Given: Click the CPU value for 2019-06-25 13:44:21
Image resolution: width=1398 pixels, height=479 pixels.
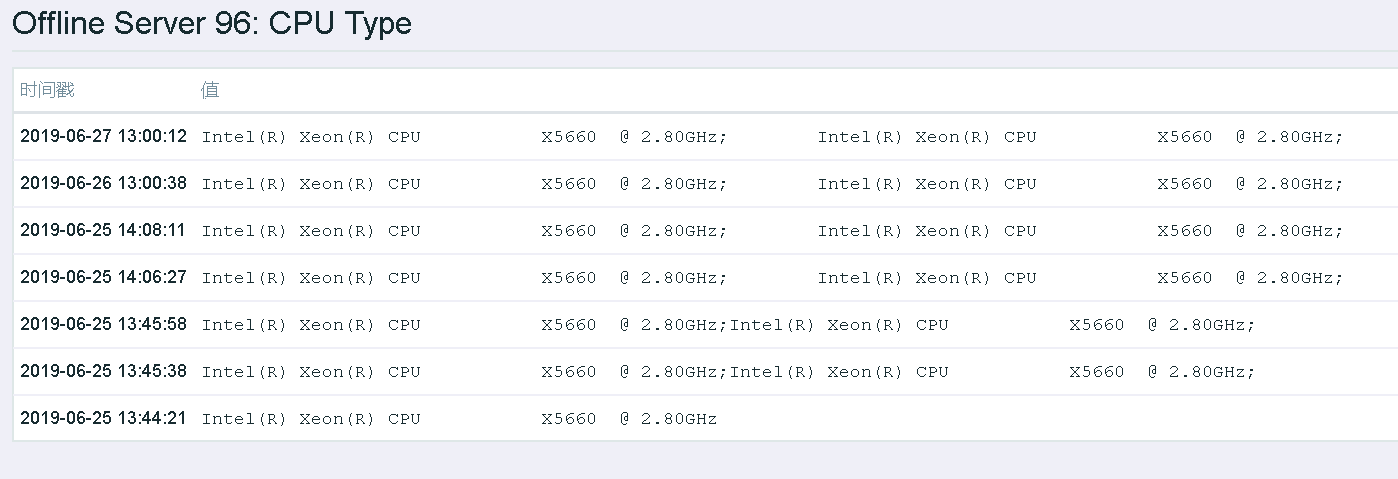Looking at the screenshot, I should [x=460, y=419].
